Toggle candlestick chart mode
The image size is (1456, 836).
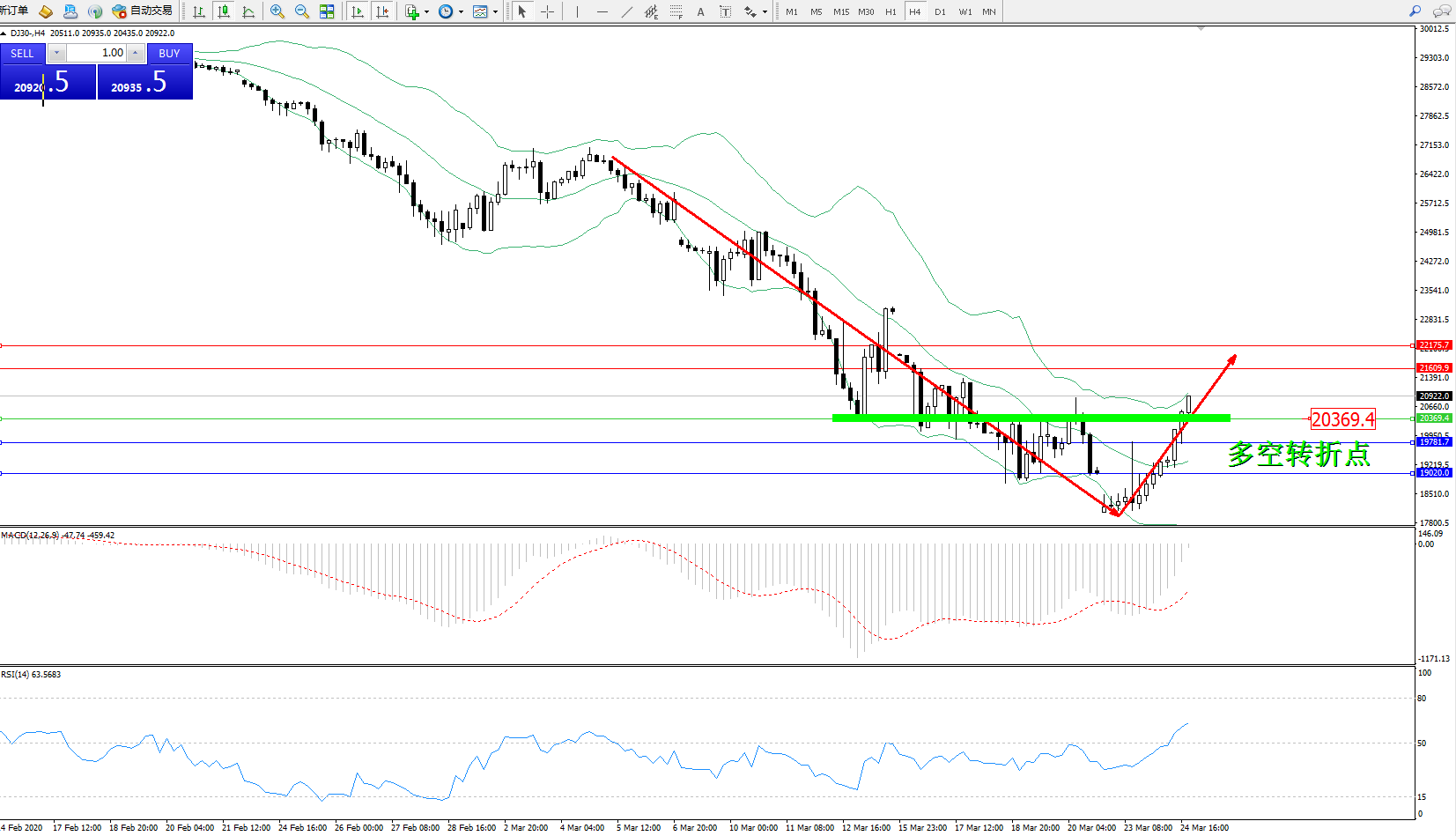coord(224,11)
